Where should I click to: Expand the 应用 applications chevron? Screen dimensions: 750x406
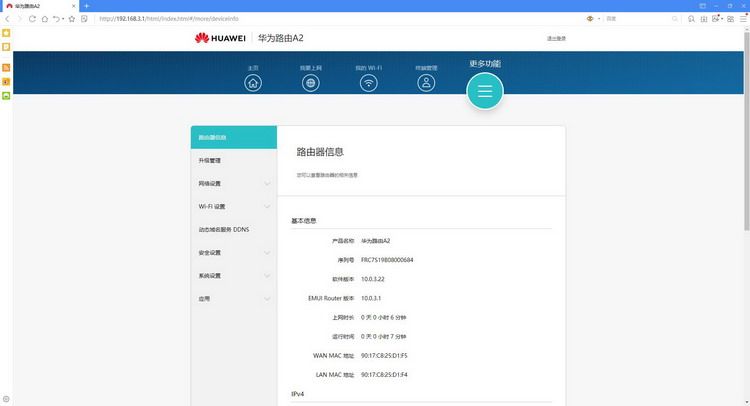[x=267, y=299]
